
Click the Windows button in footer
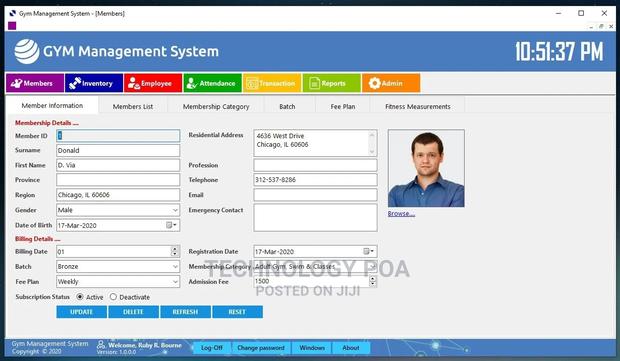(x=312, y=348)
